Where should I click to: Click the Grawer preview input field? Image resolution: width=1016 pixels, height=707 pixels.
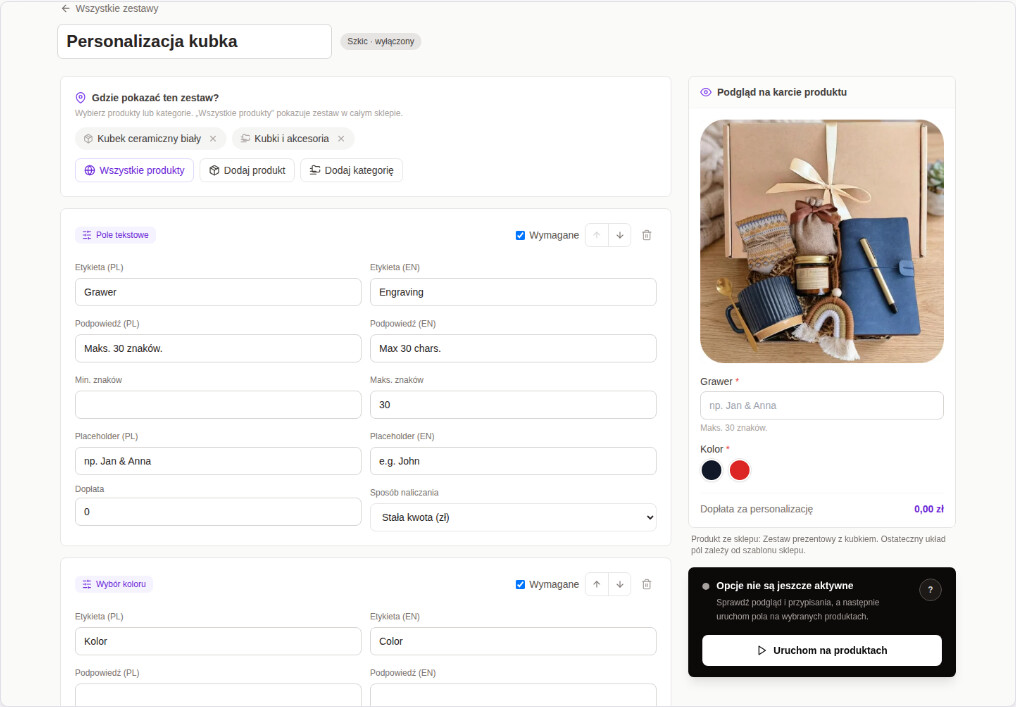click(822, 406)
